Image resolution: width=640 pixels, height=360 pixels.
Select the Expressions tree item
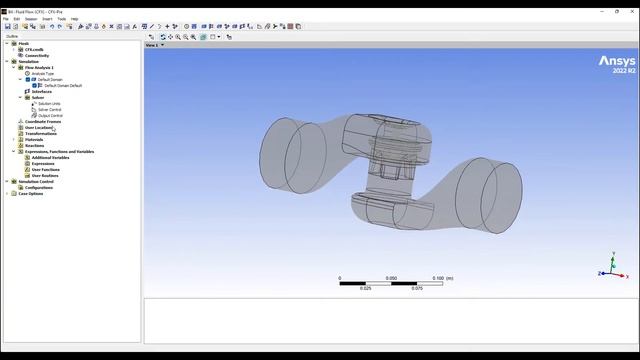[43, 163]
